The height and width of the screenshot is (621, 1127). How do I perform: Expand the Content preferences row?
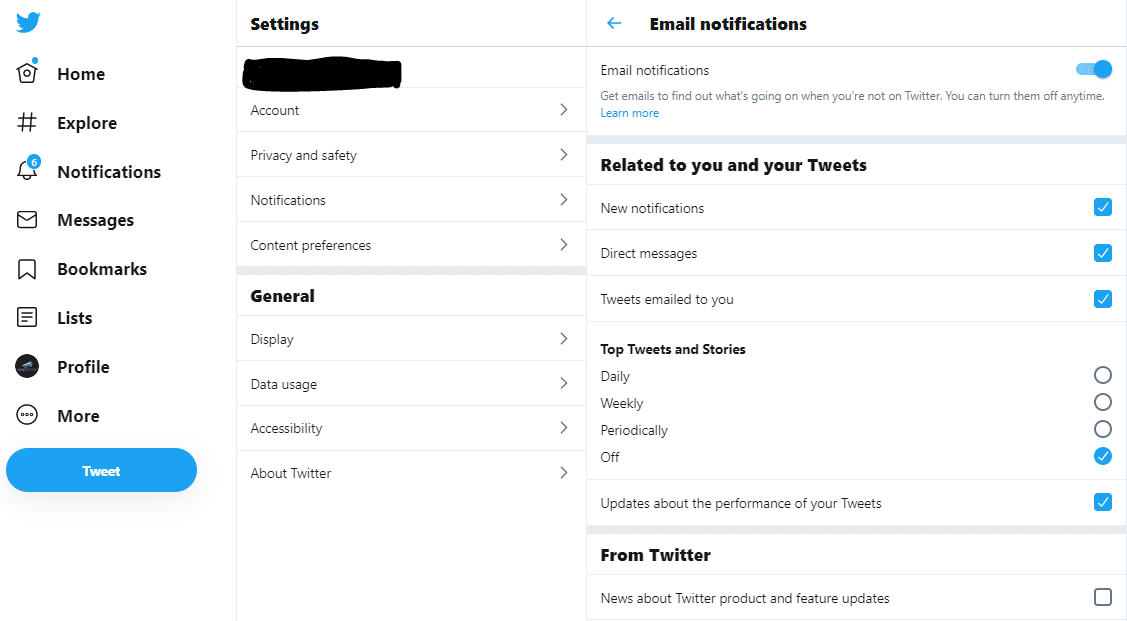tap(410, 245)
